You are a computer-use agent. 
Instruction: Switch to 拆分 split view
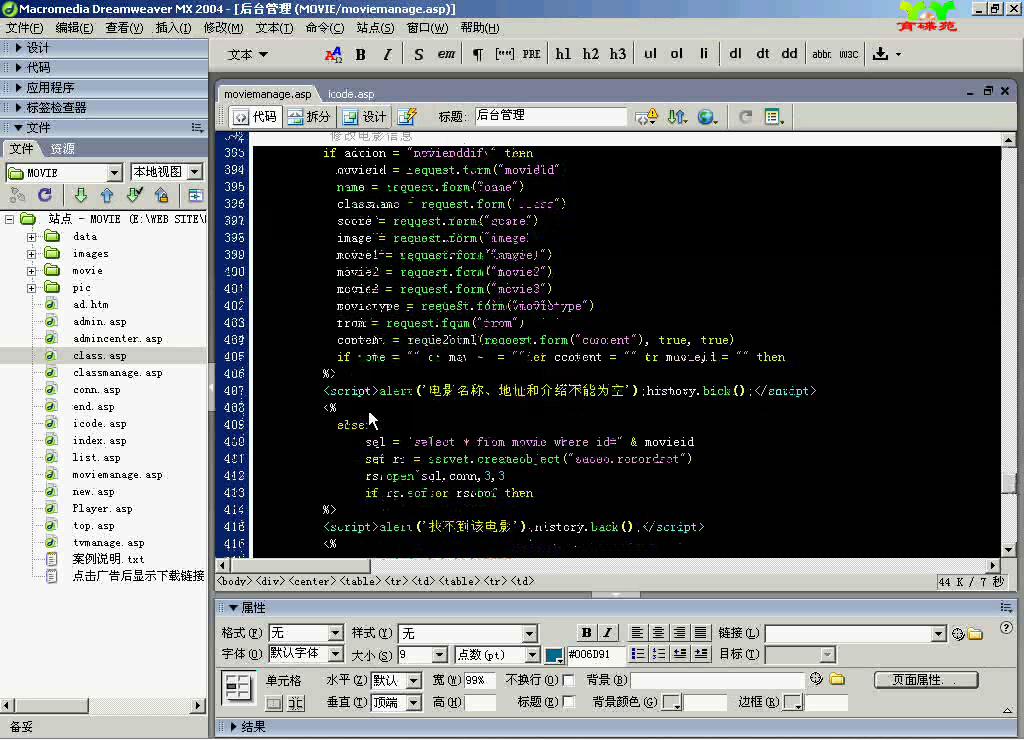309,117
